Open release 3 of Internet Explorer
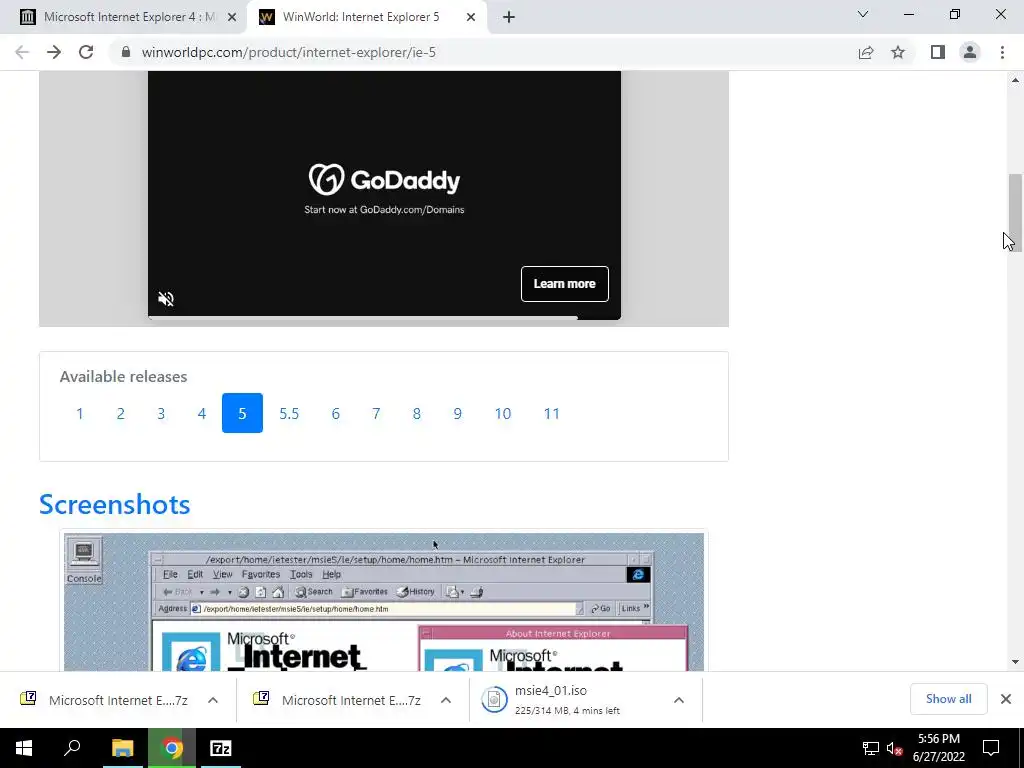The image size is (1024, 768). pos(161,413)
